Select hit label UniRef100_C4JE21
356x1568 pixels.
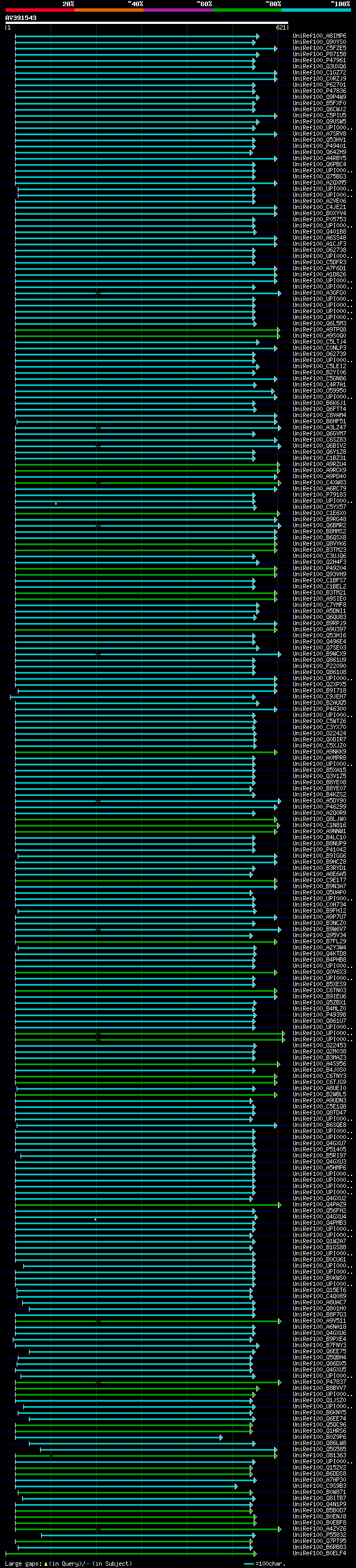tap(319, 207)
